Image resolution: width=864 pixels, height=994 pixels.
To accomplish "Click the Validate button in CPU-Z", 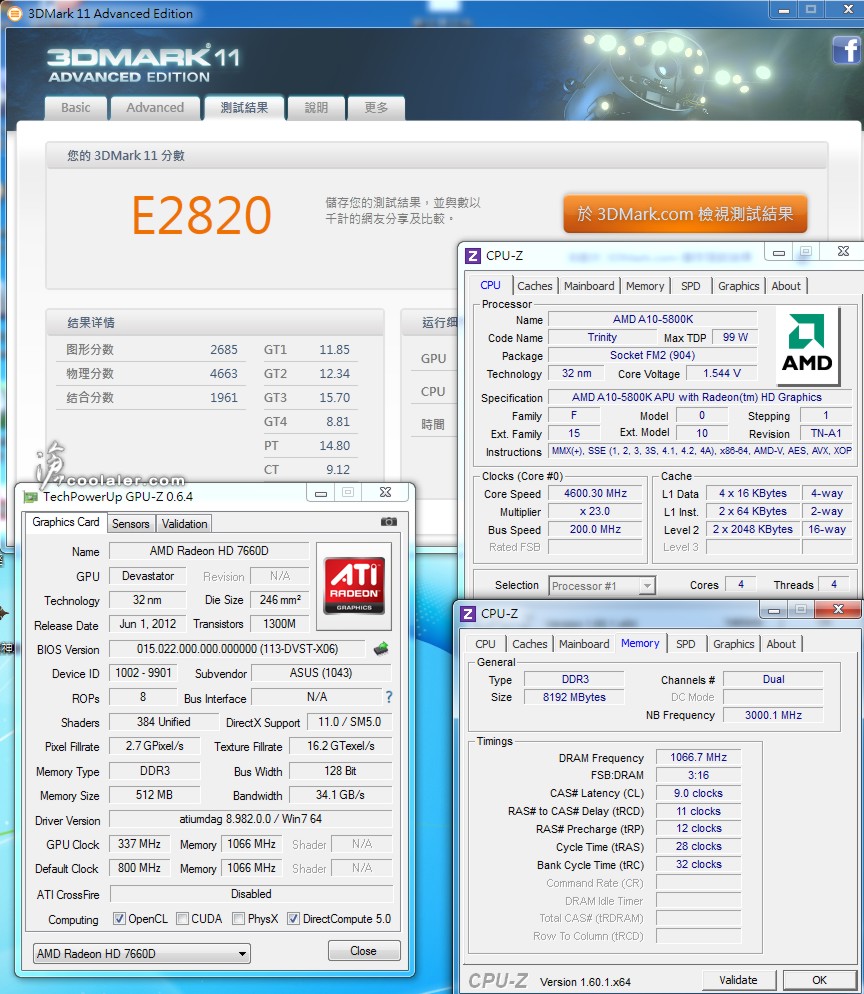I will (738, 979).
